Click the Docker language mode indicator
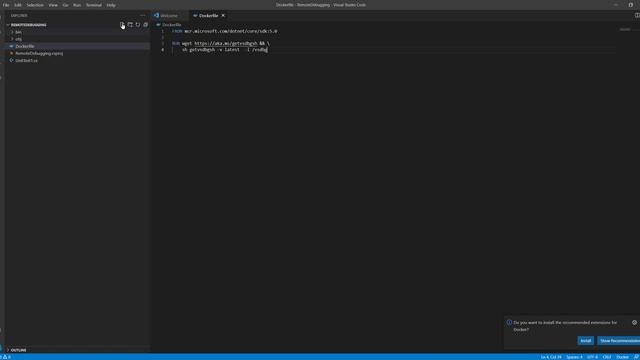The width and height of the screenshot is (640, 360). (622, 357)
